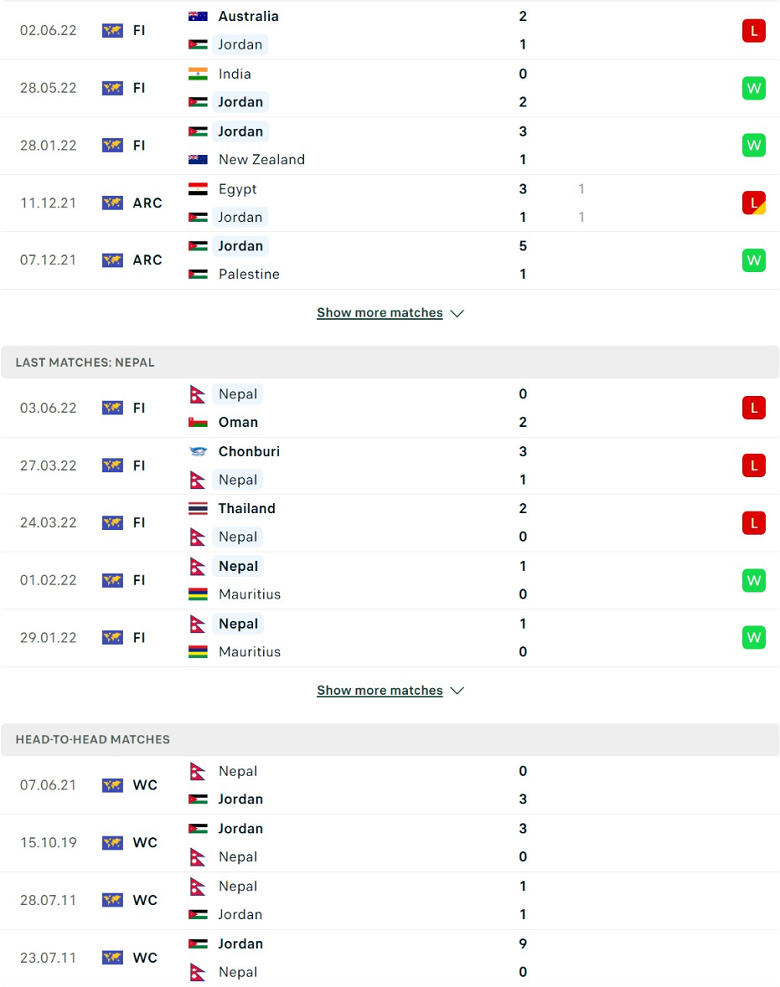Open Jordan 9-0 Nepal match on 23.07.11

[390, 958]
